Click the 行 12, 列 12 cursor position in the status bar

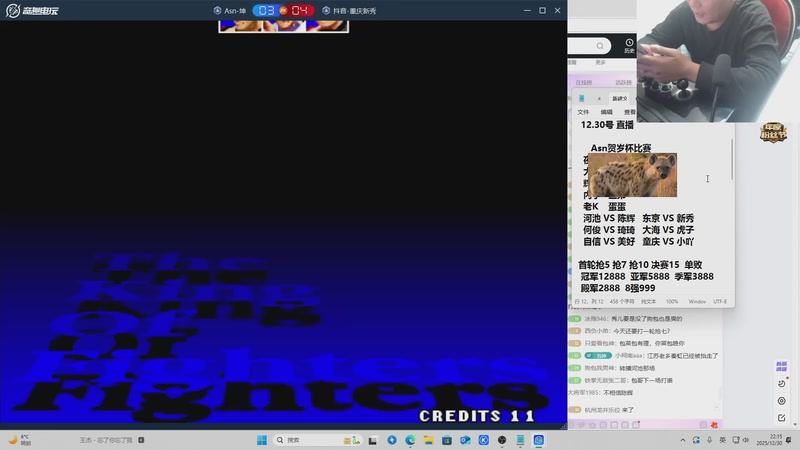(x=589, y=302)
